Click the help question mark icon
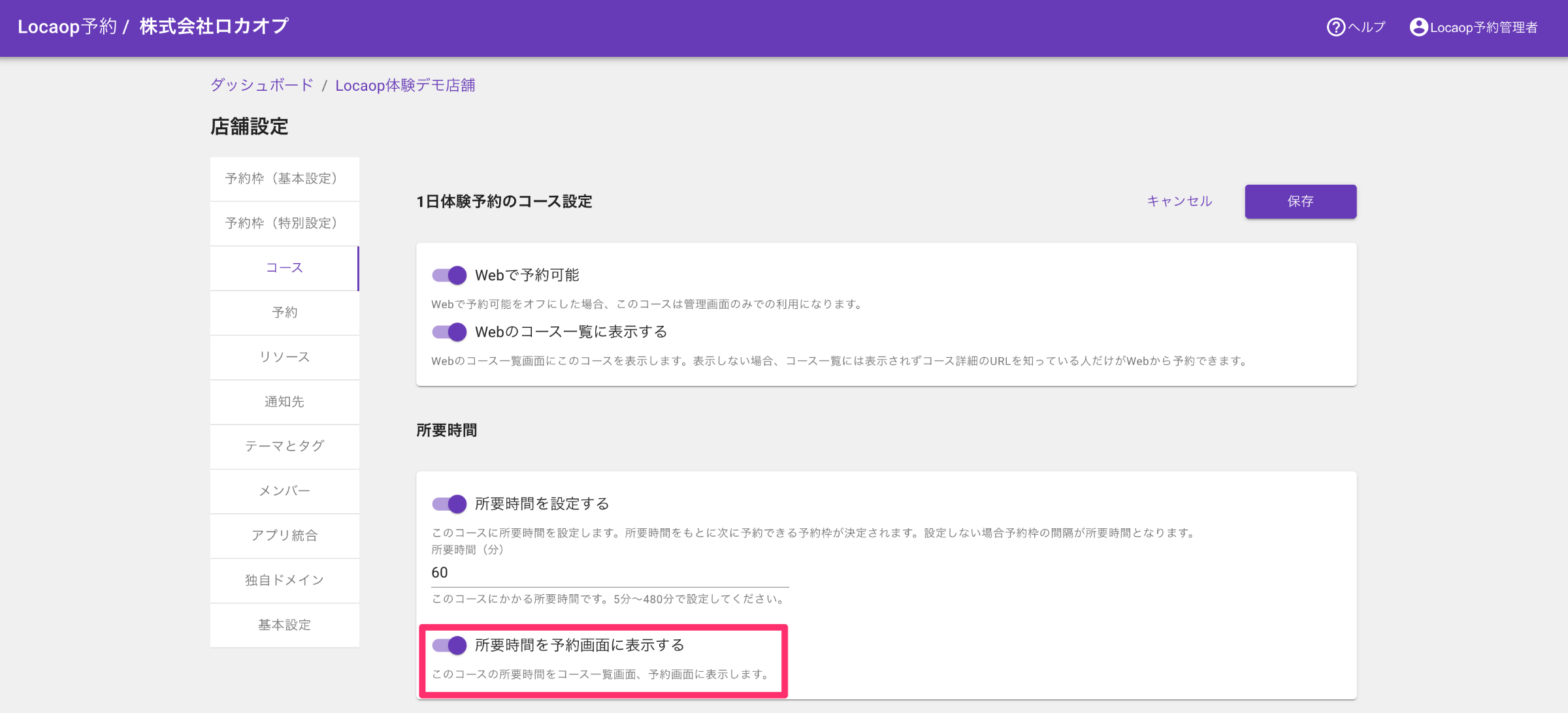Screen dimensions: 1568x713 (1335, 27)
